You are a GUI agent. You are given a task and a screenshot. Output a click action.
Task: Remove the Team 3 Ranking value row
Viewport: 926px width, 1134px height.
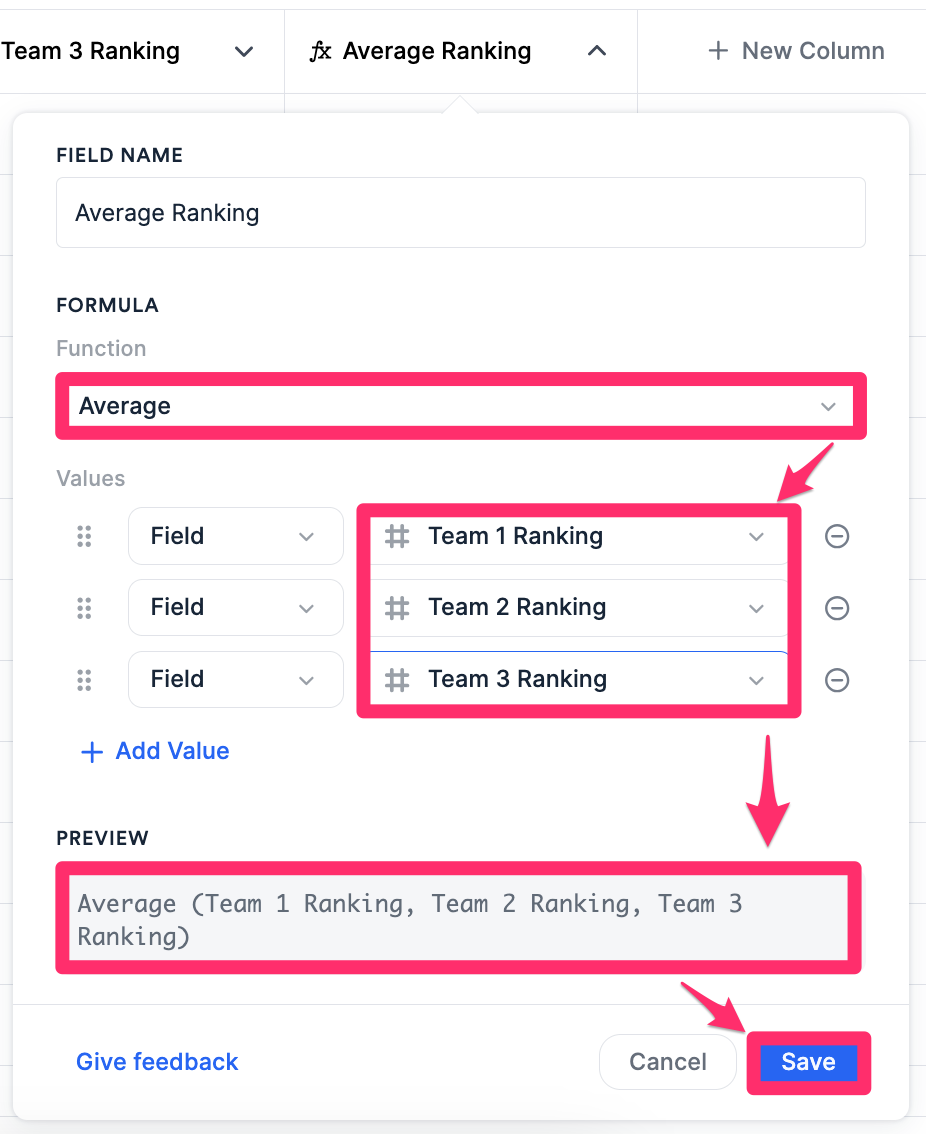point(837,680)
